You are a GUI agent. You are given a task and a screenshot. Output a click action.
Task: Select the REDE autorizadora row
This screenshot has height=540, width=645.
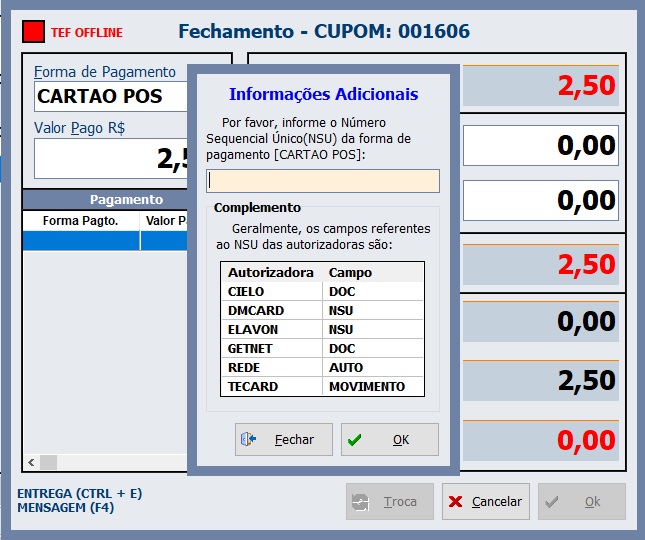322,367
